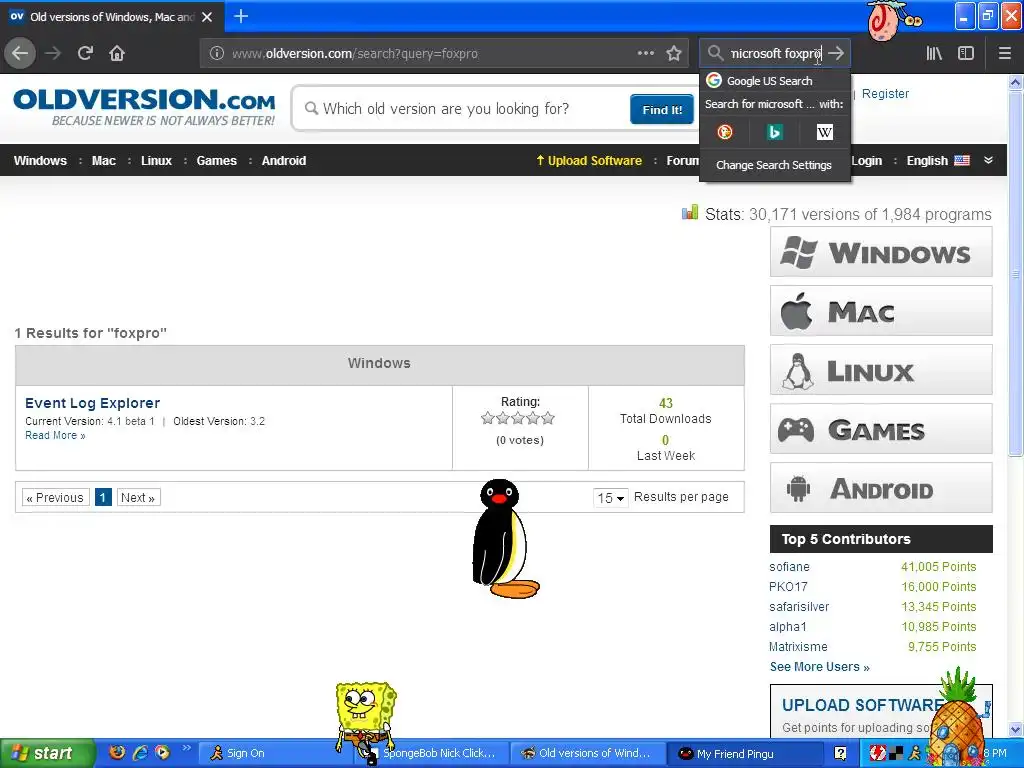Launch the media player quick launch icon
The height and width of the screenshot is (768, 1024).
click(161, 752)
